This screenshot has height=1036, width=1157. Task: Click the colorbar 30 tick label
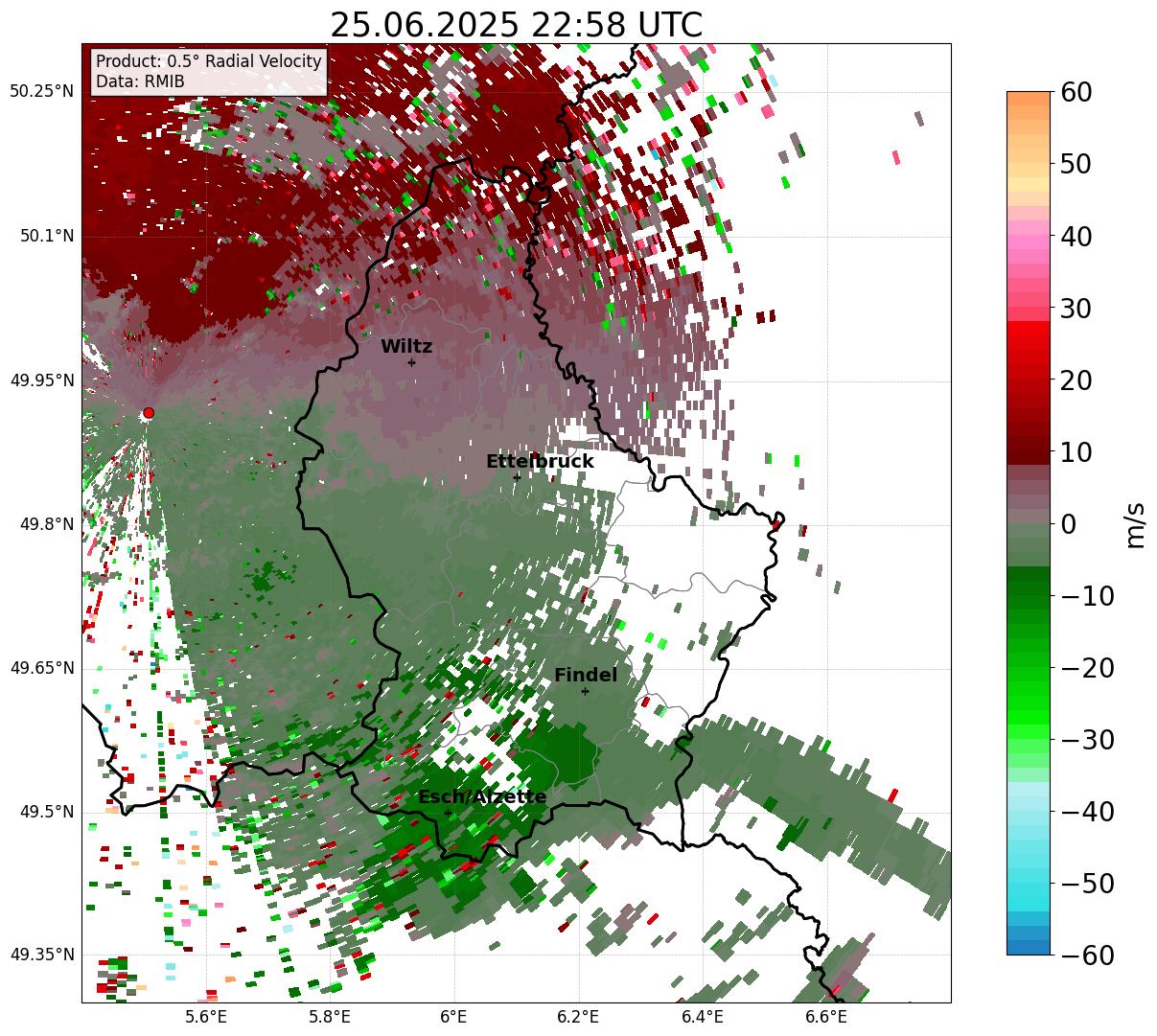[1076, 308]
